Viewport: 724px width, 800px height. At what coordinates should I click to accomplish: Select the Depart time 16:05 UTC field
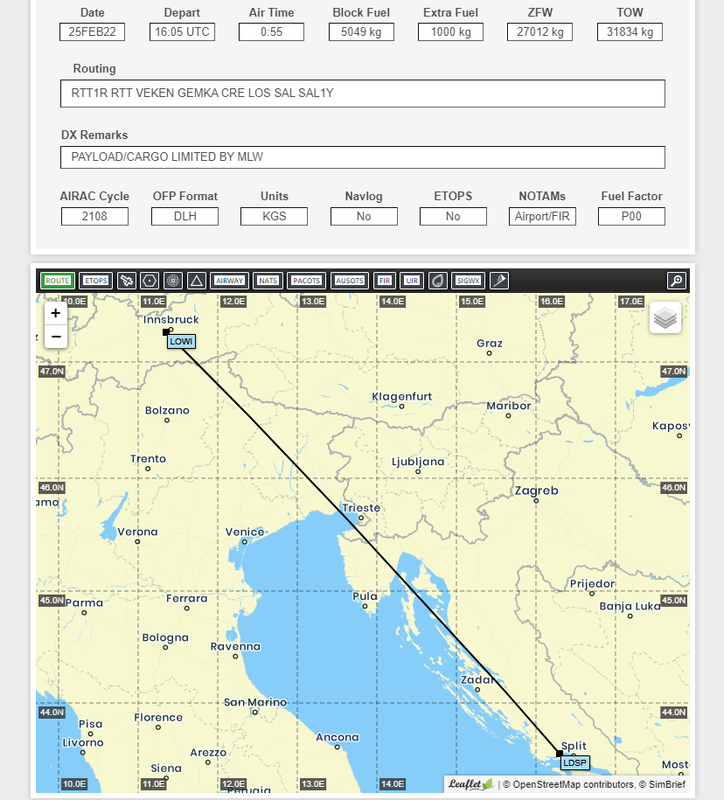182,32
